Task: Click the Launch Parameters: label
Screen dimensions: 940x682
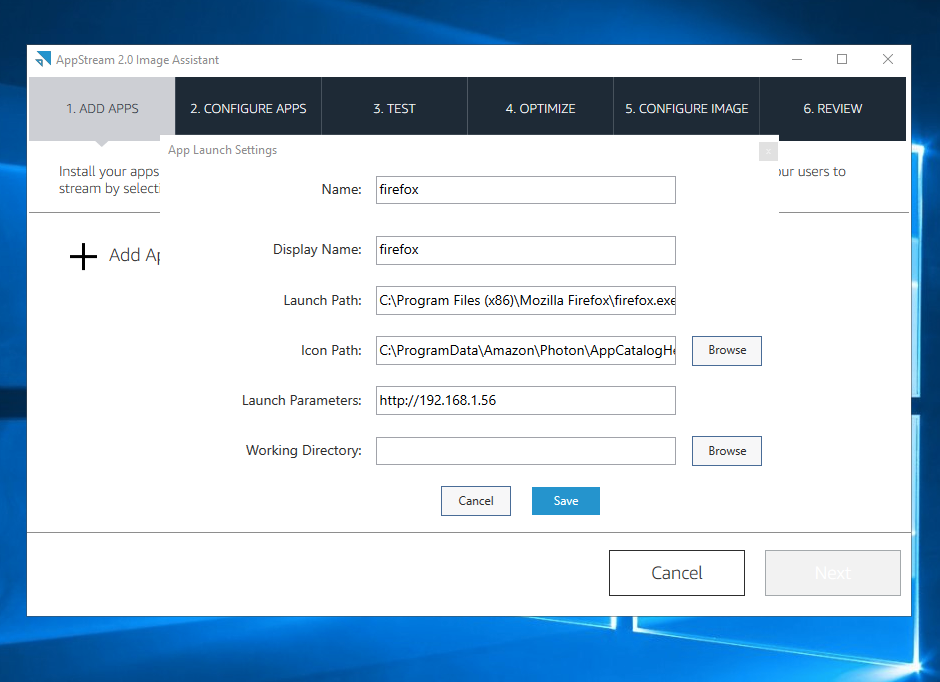Action: pyautogui.click(x=302, y=400)
